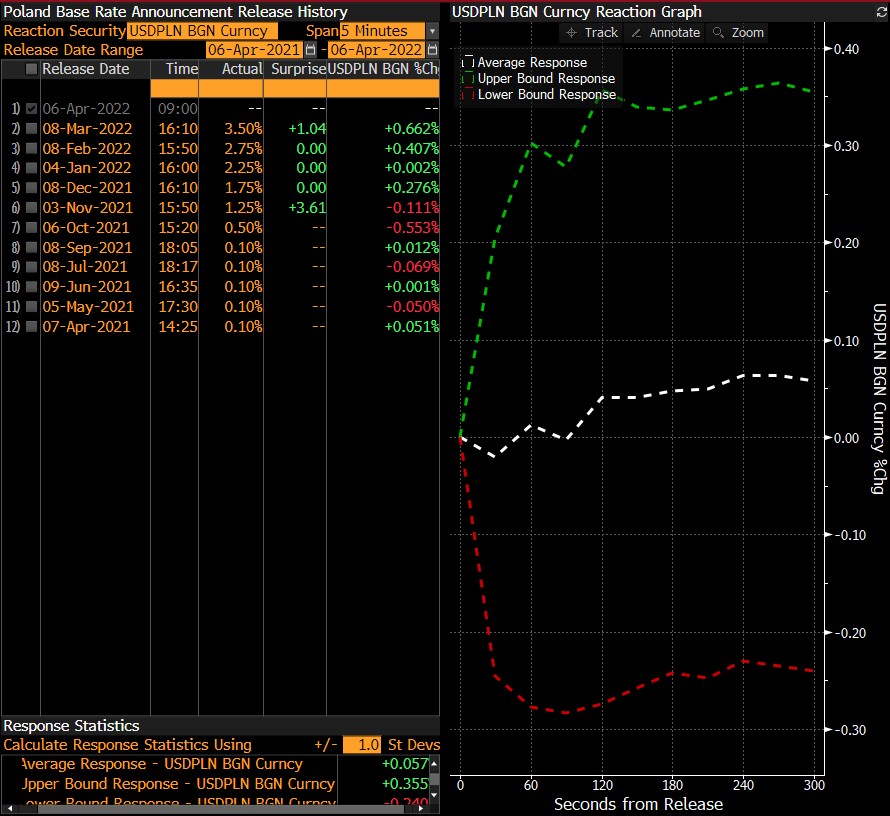The width and height of the screenshot is (890, 816).
Task: Open the start date calendar picker icon
Action: click(x=310, y=50)
